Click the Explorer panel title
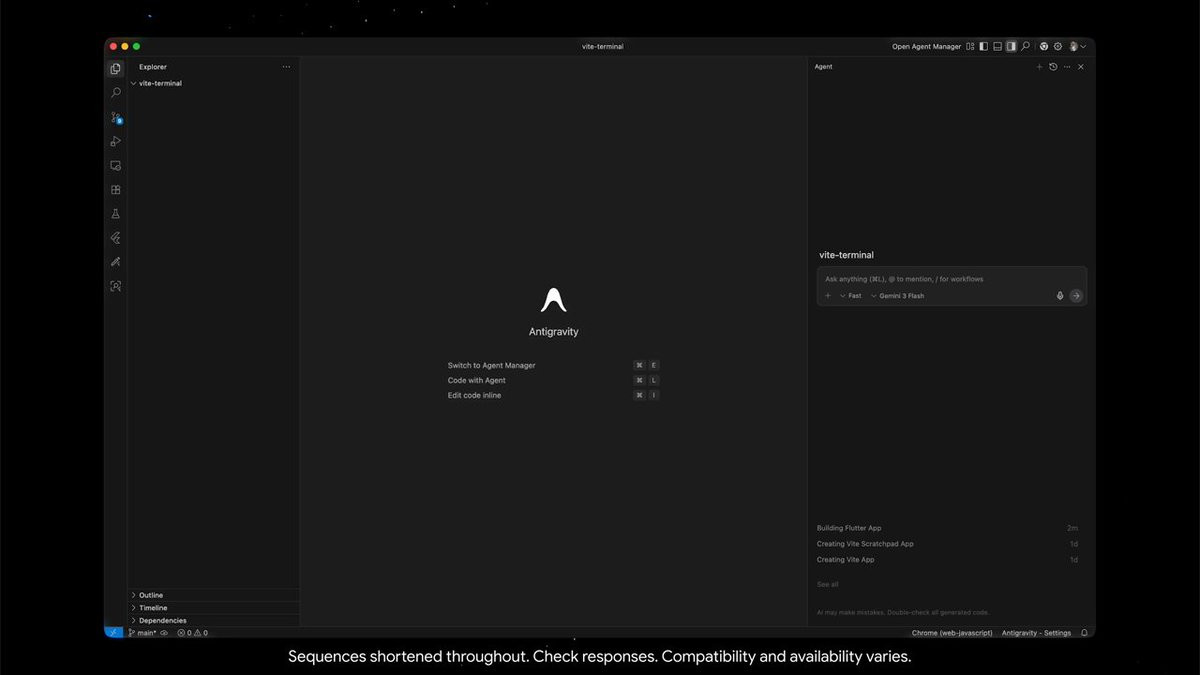The height and width of the screenshot is (675, 1200). 153,67
